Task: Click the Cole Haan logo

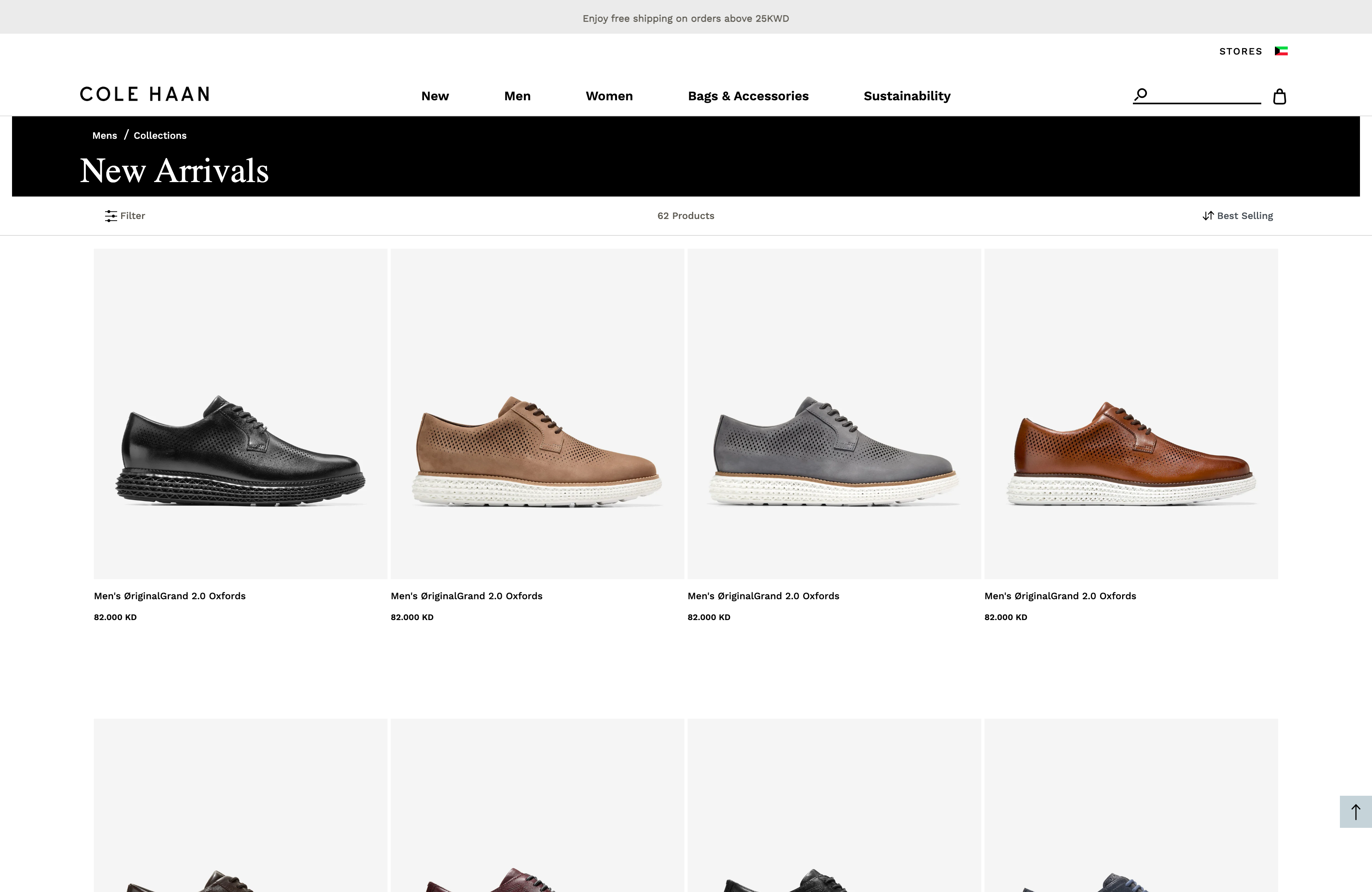Action: pos(144,94)
